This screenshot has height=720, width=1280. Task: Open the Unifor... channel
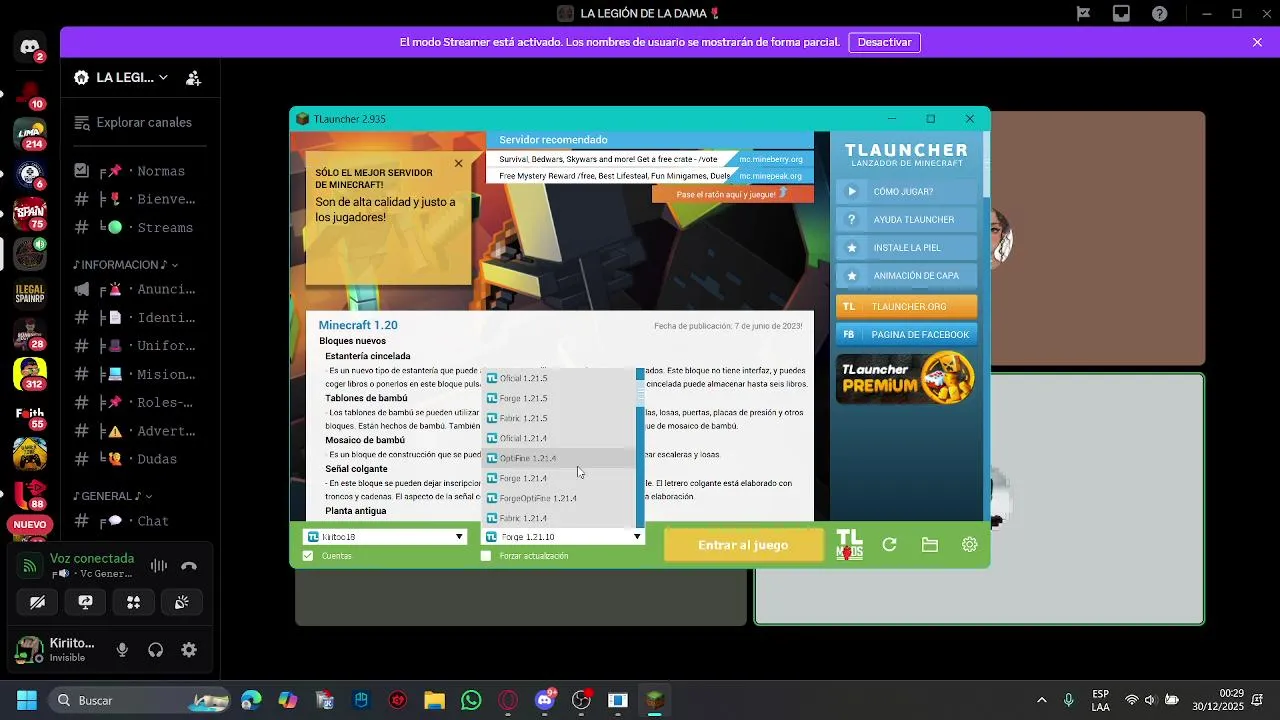[140, 346]
